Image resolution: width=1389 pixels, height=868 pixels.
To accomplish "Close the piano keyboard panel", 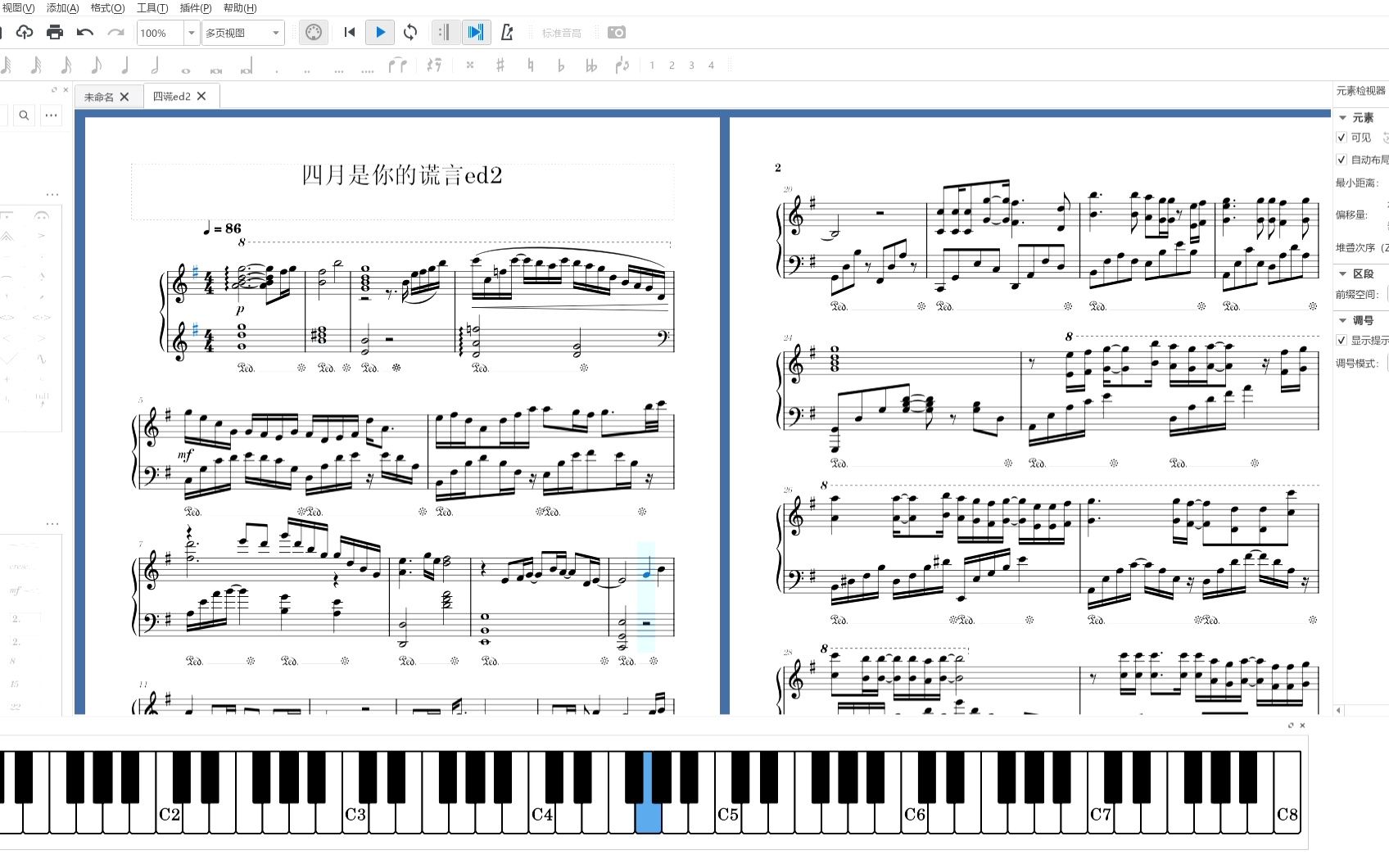I will pos(1302,726).
